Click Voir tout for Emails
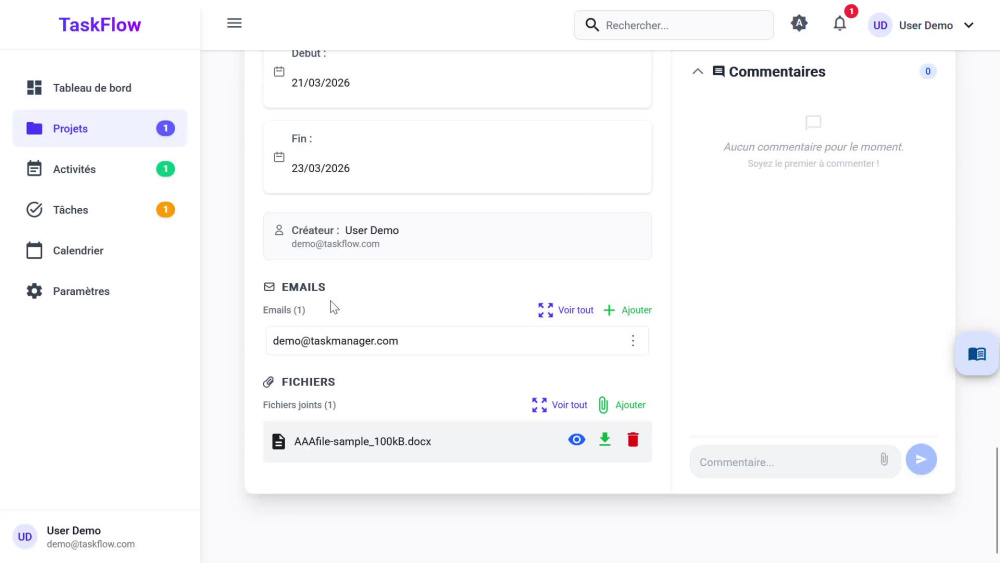The height and width of the screenshot is (563, 1000). point(565,310)
